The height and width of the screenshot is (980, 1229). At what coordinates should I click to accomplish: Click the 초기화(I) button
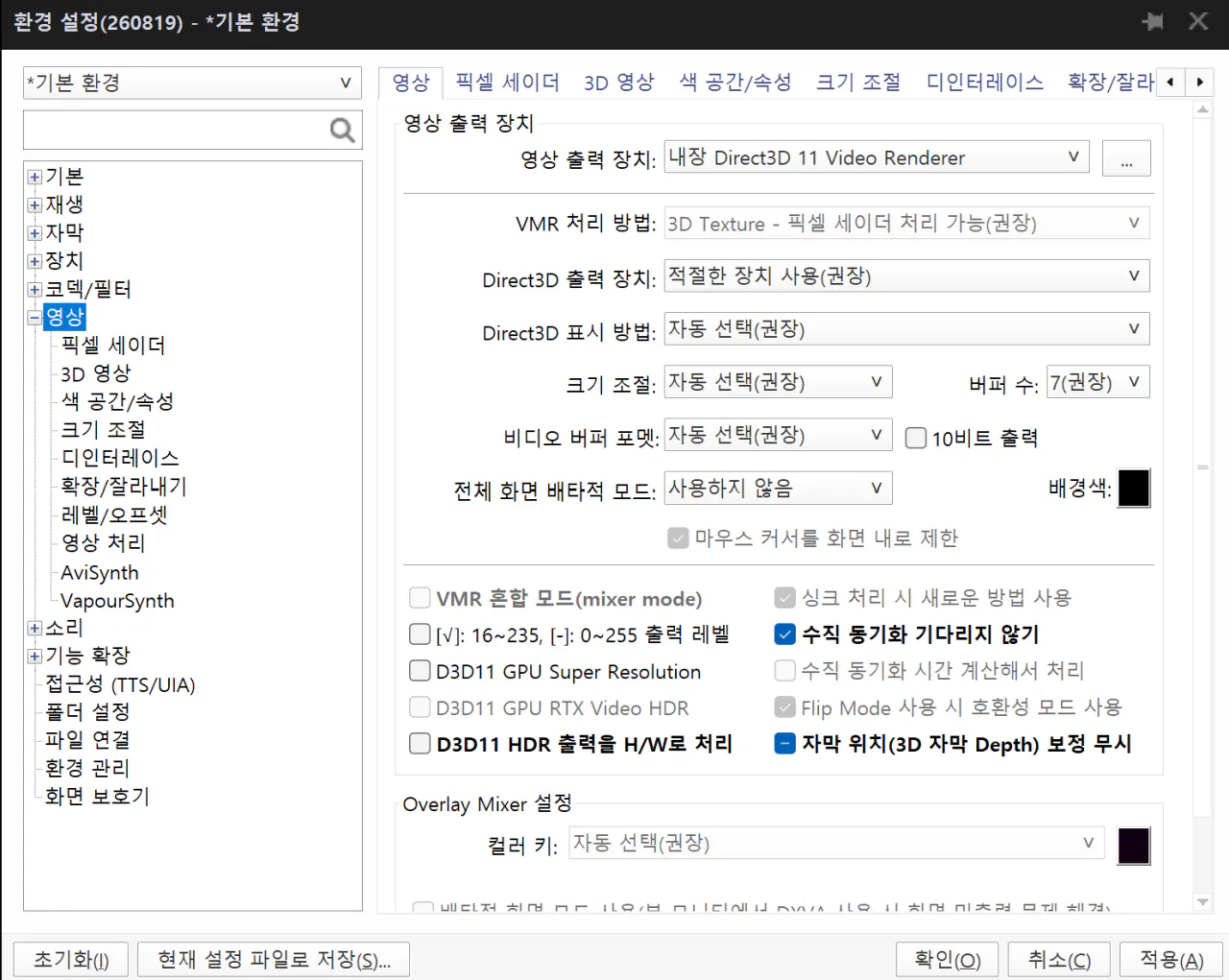(x=71, y=960)
